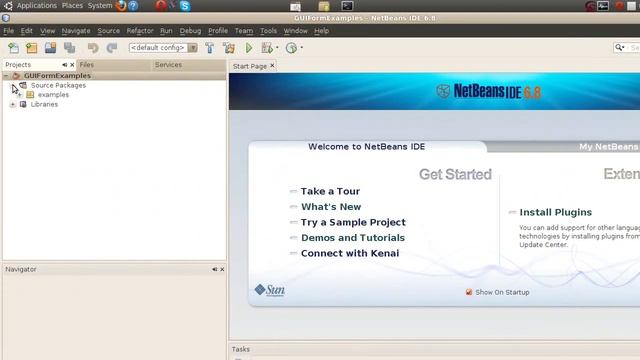This screenshot has width=640, height=360.
Task: Select the Source Packages tree item
Action: click(58, 85)
